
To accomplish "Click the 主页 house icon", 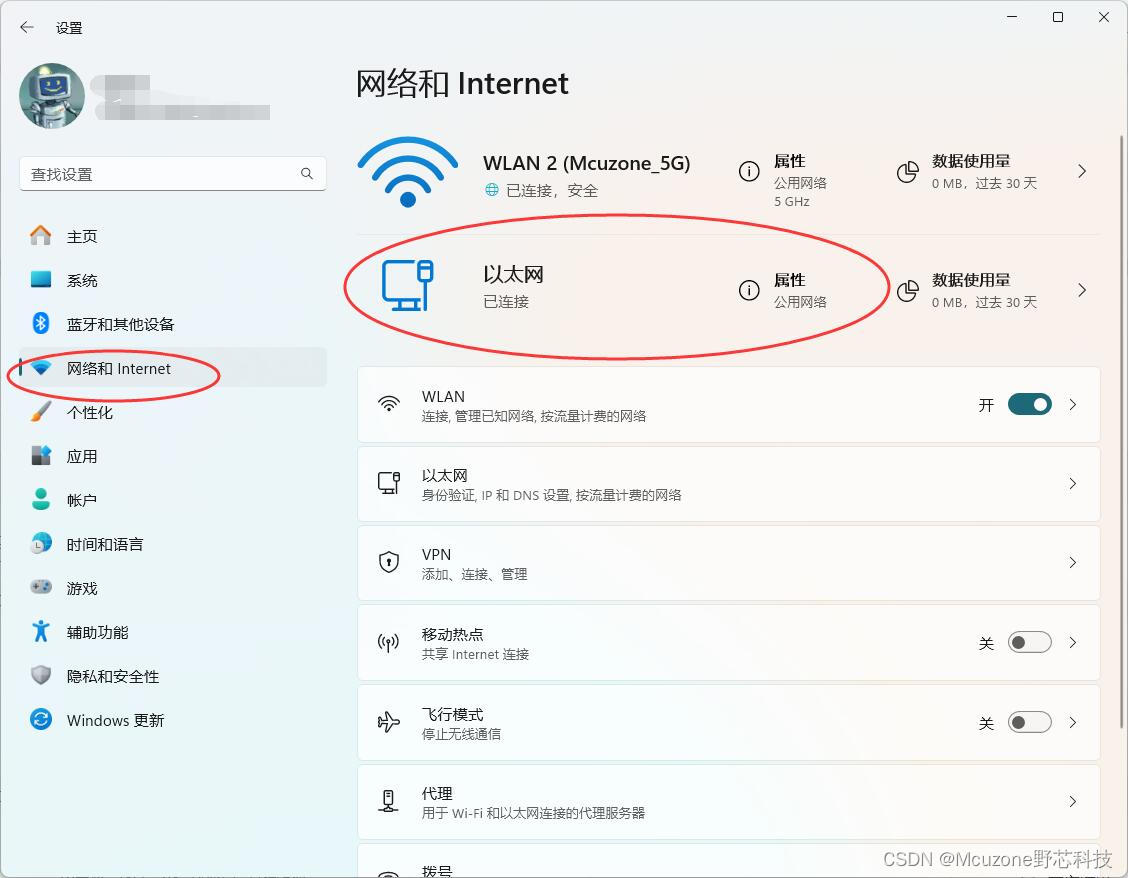I will (41, 235).
